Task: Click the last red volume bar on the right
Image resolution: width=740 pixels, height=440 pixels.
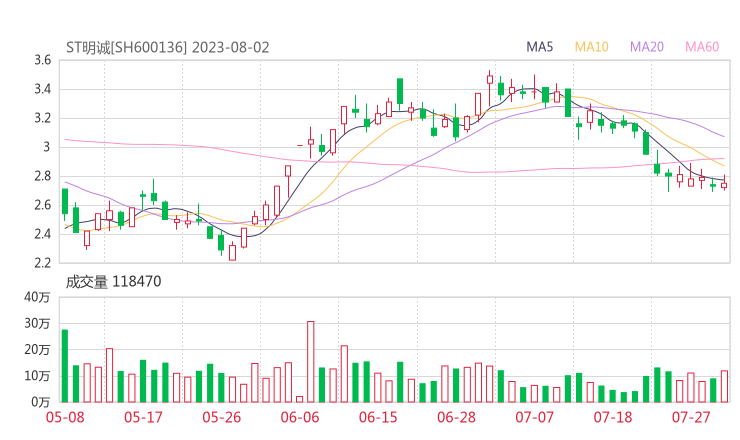Action: pos(724,386)
